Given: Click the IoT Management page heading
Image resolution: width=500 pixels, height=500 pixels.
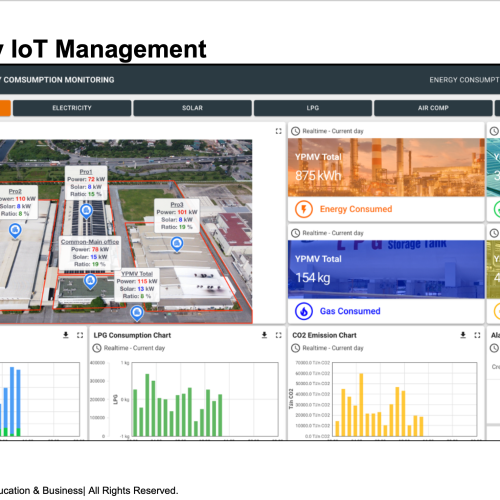Looking at the screenshot, I should (x=109, y=49).
